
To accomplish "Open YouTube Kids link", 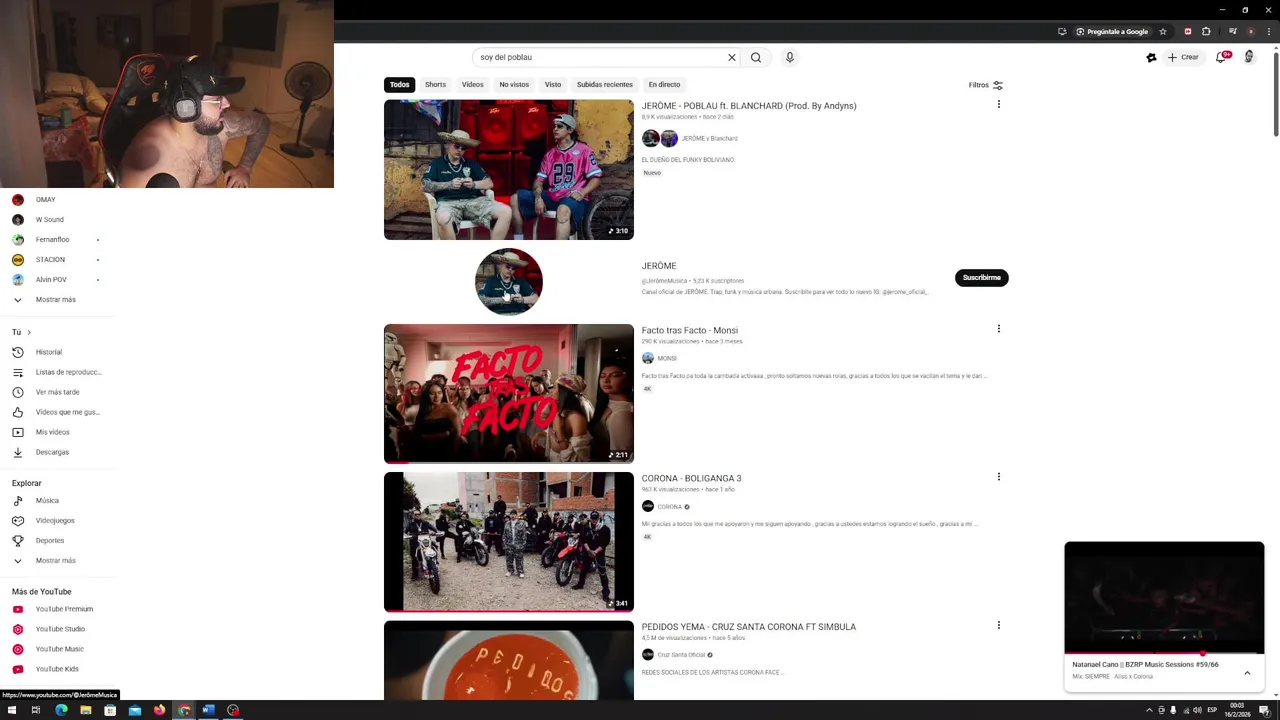I will [x=58, y=669].
